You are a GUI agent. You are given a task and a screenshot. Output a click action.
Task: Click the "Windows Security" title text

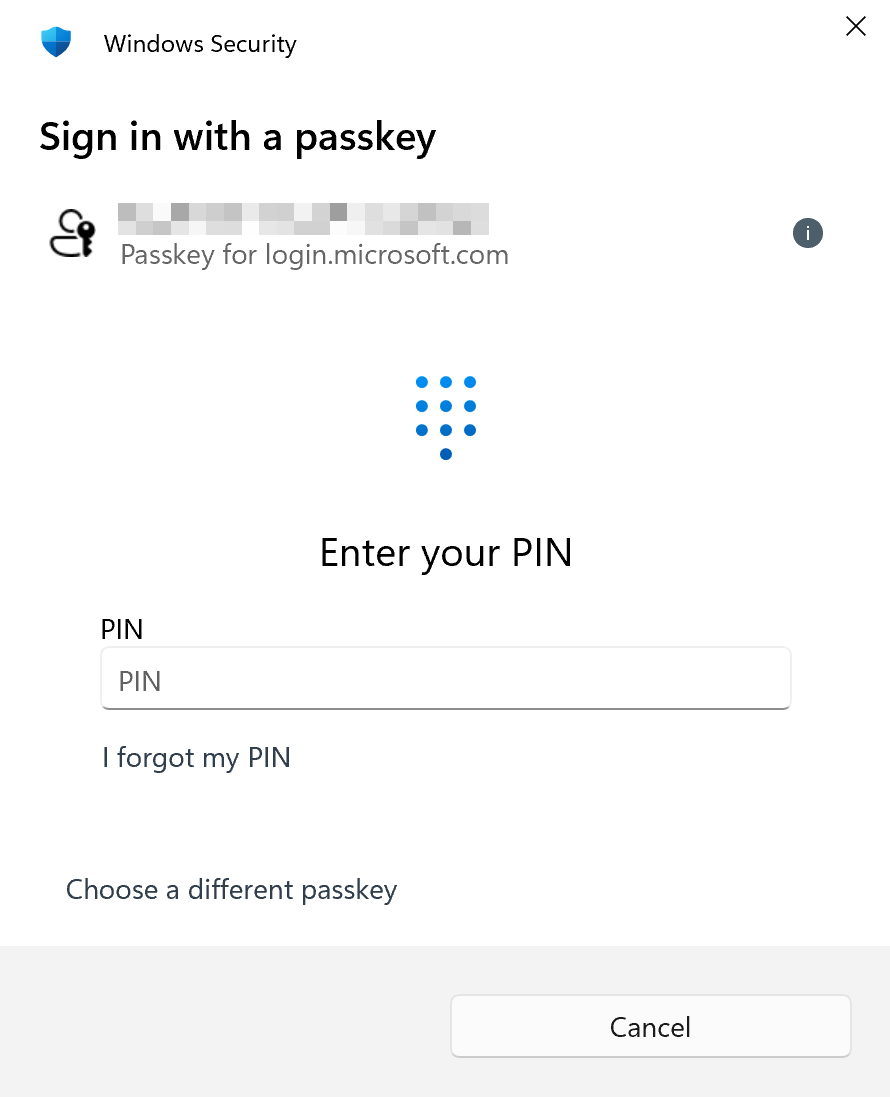click(200, 44)
